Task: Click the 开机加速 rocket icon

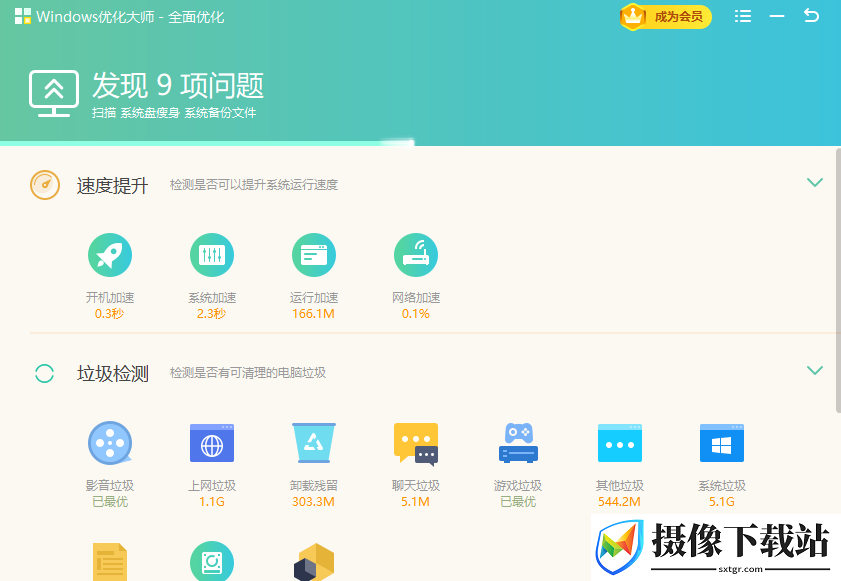Action: (110, 255)
